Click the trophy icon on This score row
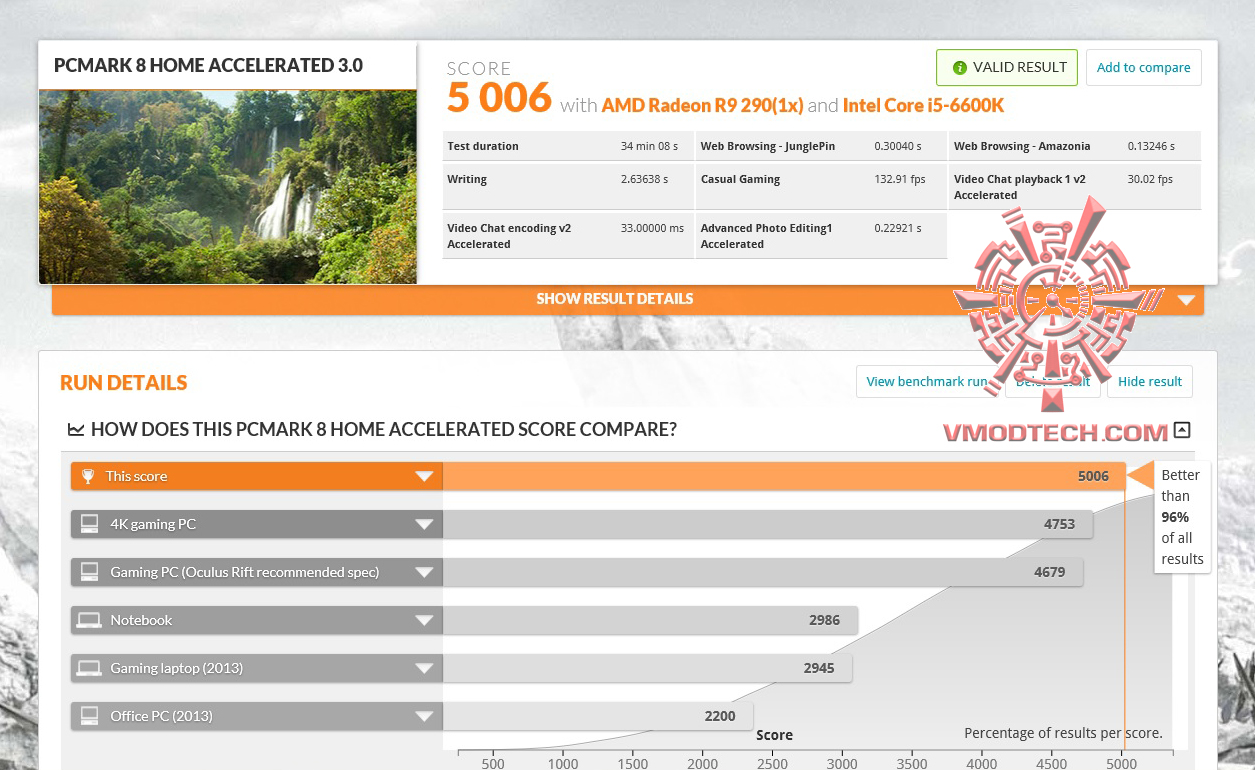The image size is (1255, 770). [88, 476]
